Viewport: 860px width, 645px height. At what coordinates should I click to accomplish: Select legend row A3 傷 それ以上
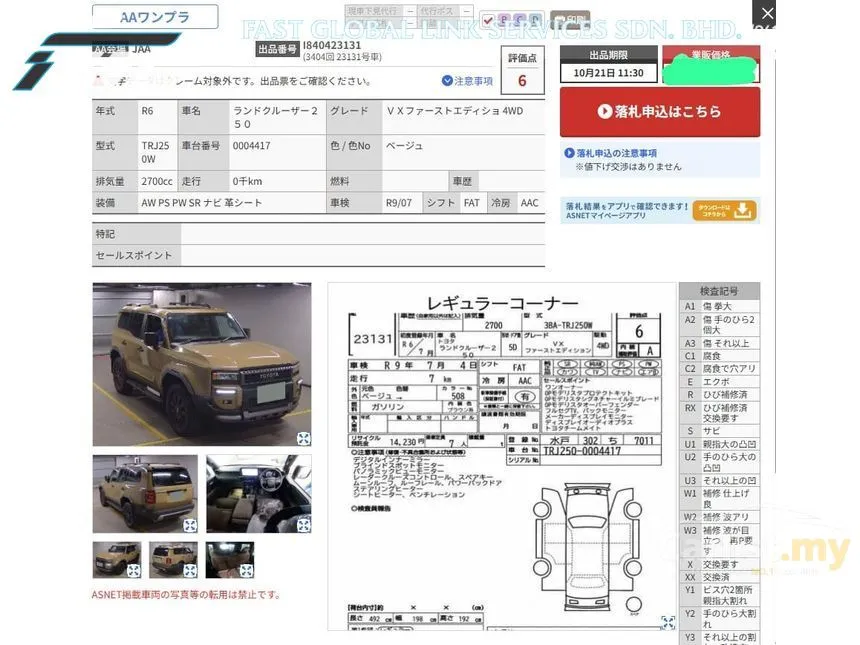(x=719, y=343)
